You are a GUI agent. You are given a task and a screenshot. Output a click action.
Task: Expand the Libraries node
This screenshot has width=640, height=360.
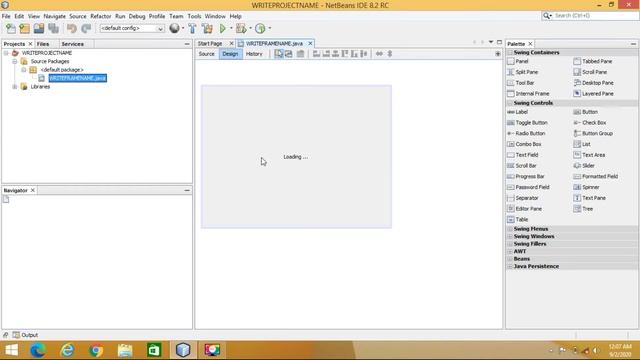pos(15,87)
